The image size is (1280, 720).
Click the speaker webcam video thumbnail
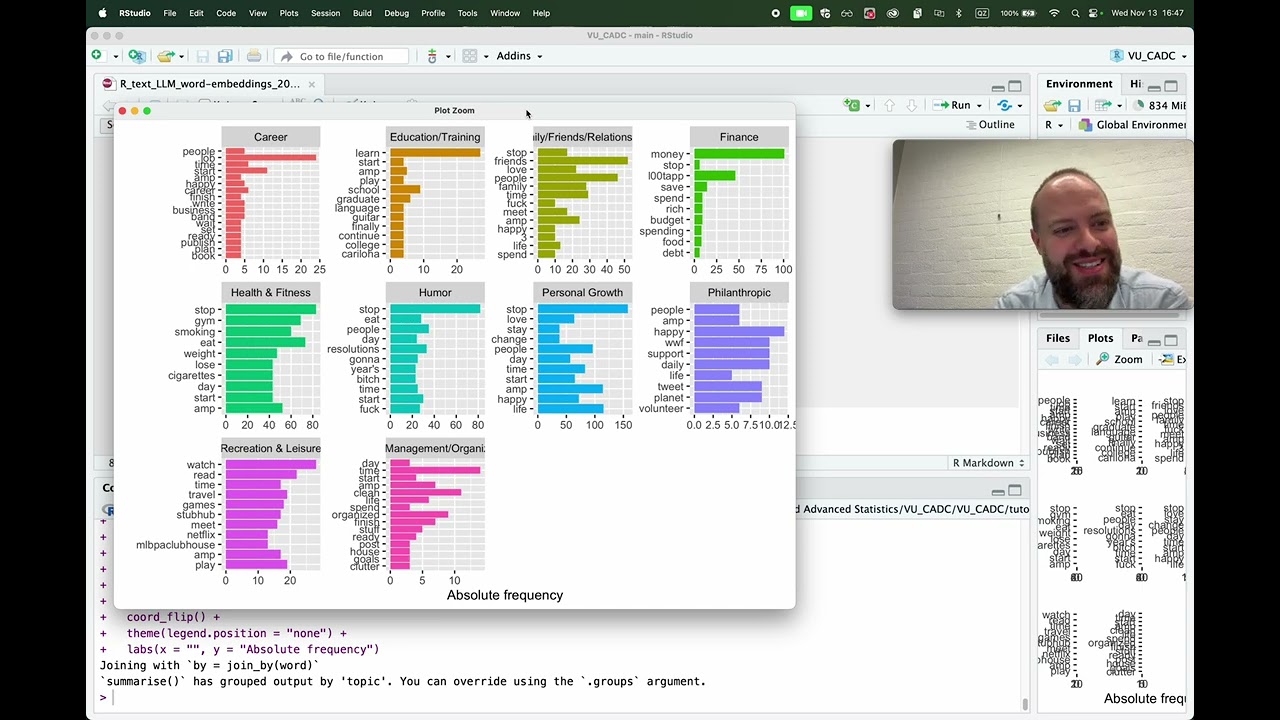tap(1042, 225)
